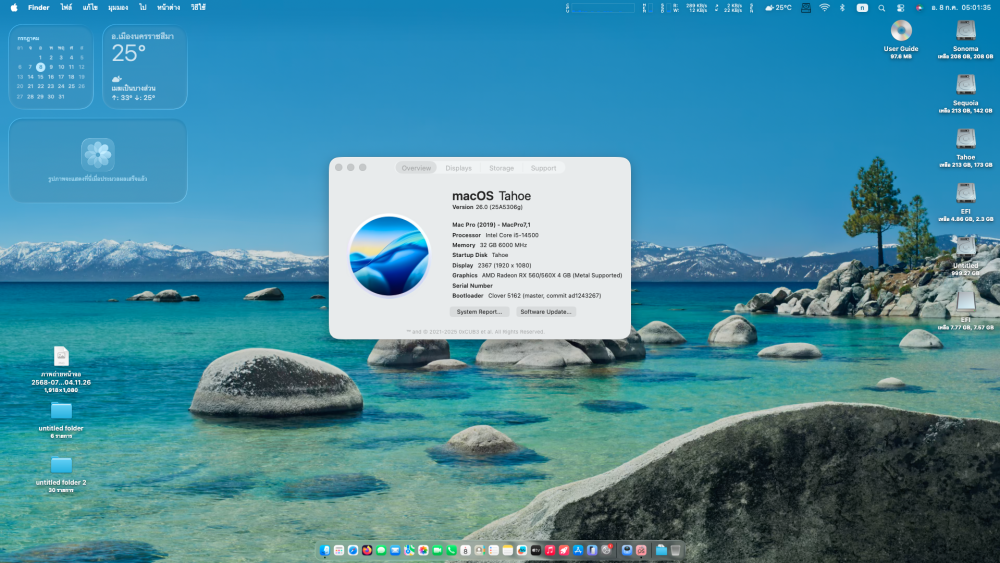Close the About This Mac window

339,168
